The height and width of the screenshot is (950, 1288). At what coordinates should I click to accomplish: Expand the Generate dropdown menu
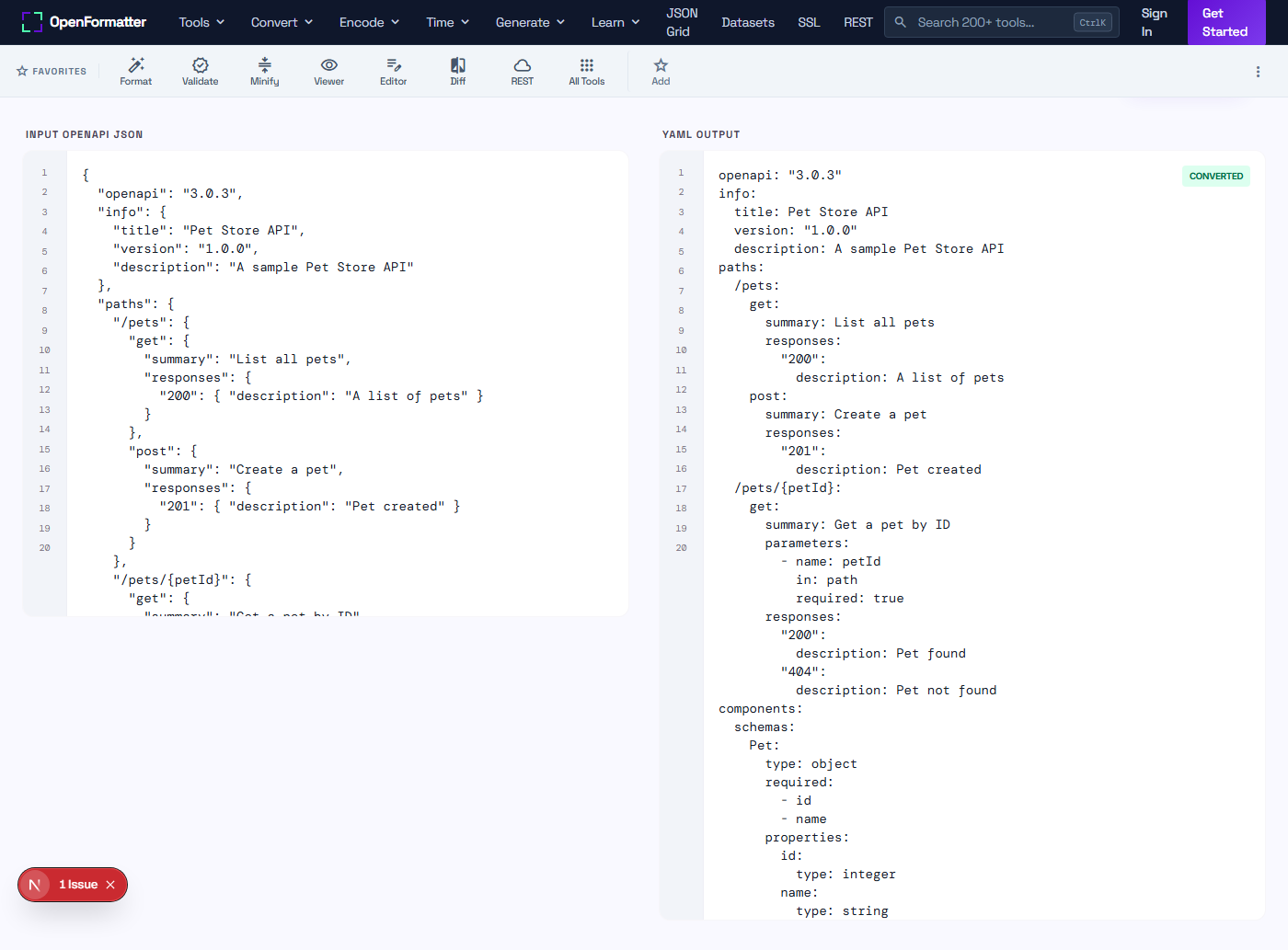click(530, 22)
